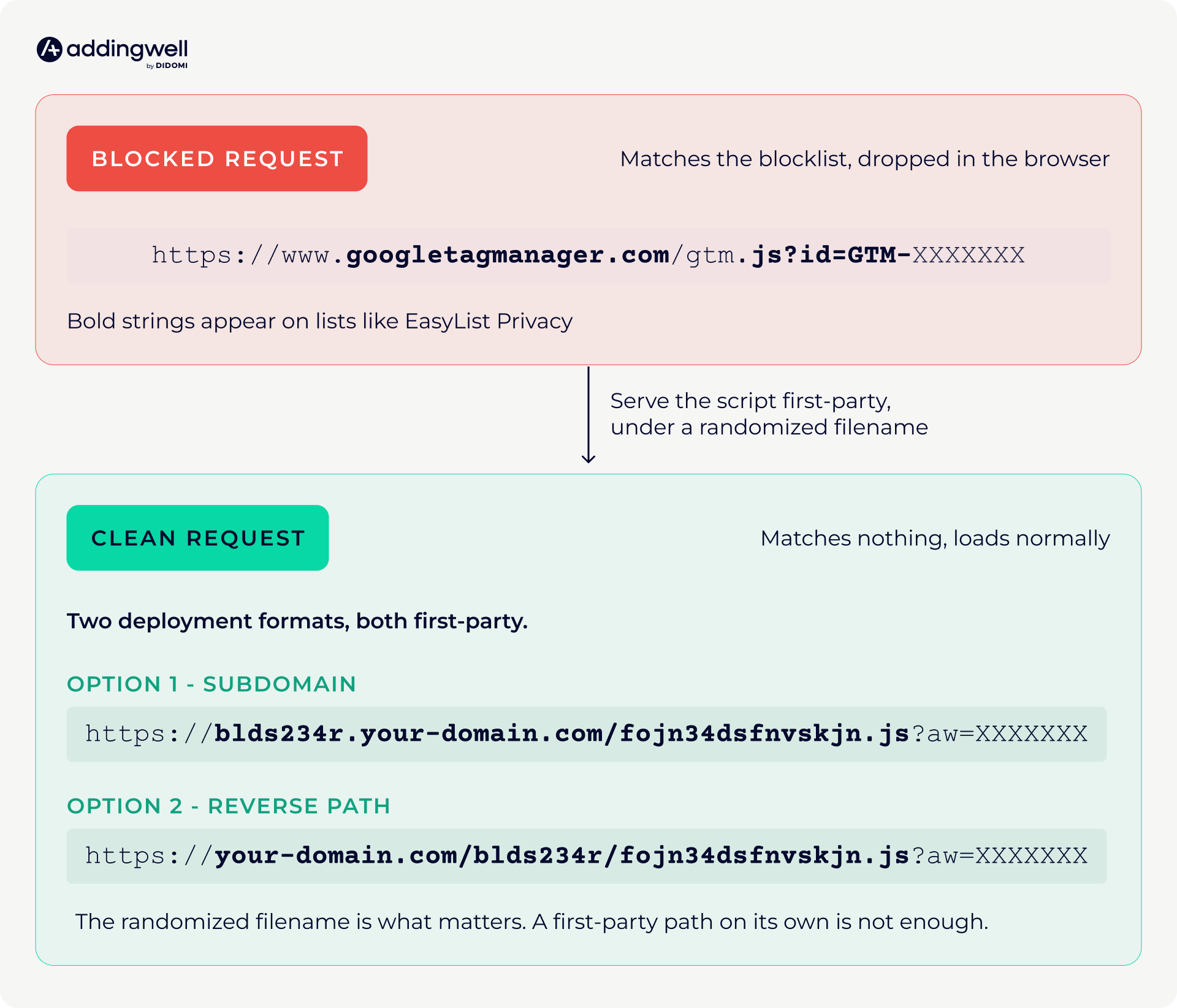The height and width of the screenshot is (1008, 1177).
Task: Click the blds234r.your-domain.com subdomain URL
Action: 587,734
